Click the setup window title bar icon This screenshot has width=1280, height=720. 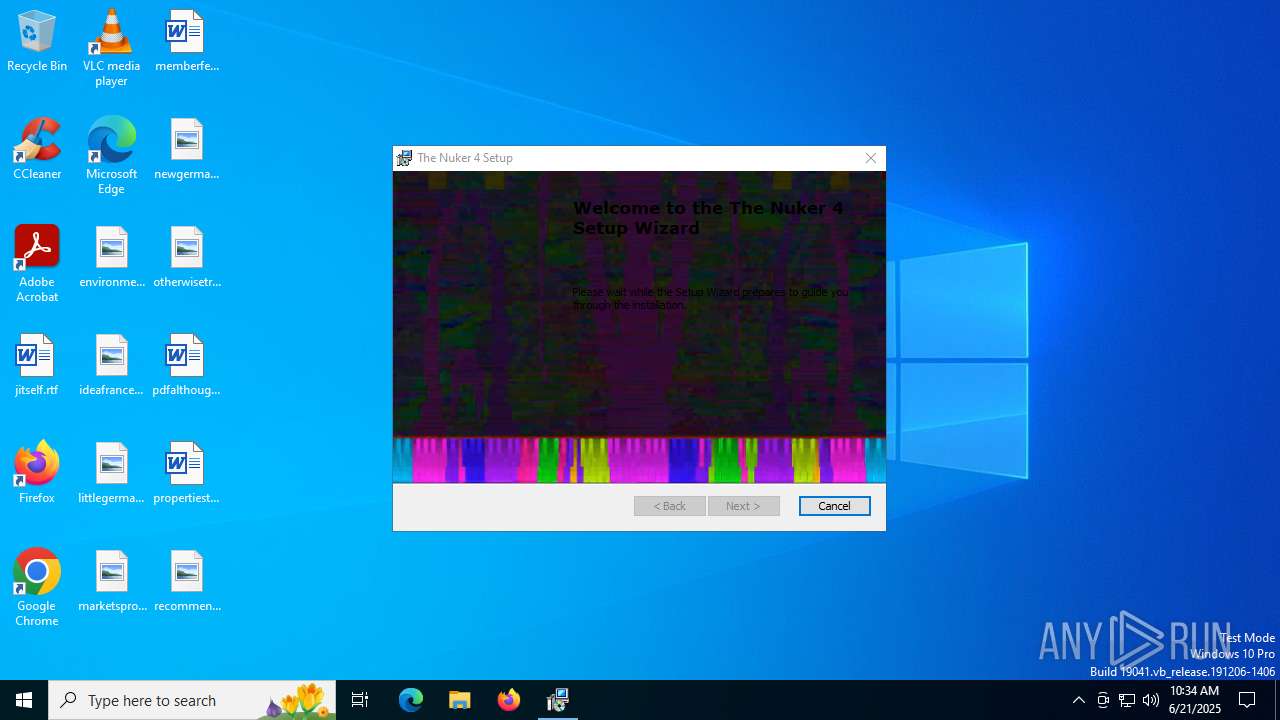[404, 158]
